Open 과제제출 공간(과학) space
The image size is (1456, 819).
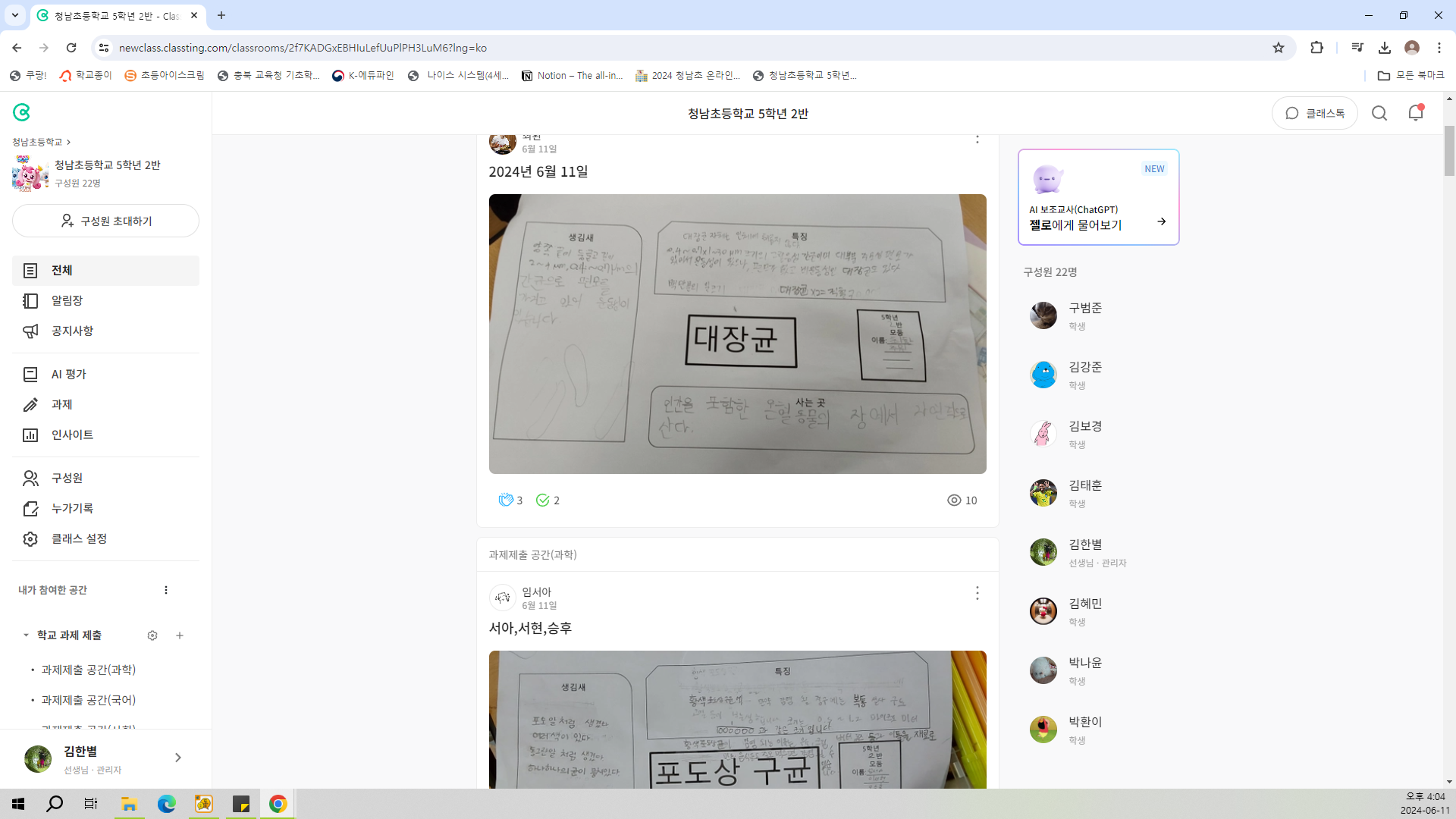click(89, 670)
